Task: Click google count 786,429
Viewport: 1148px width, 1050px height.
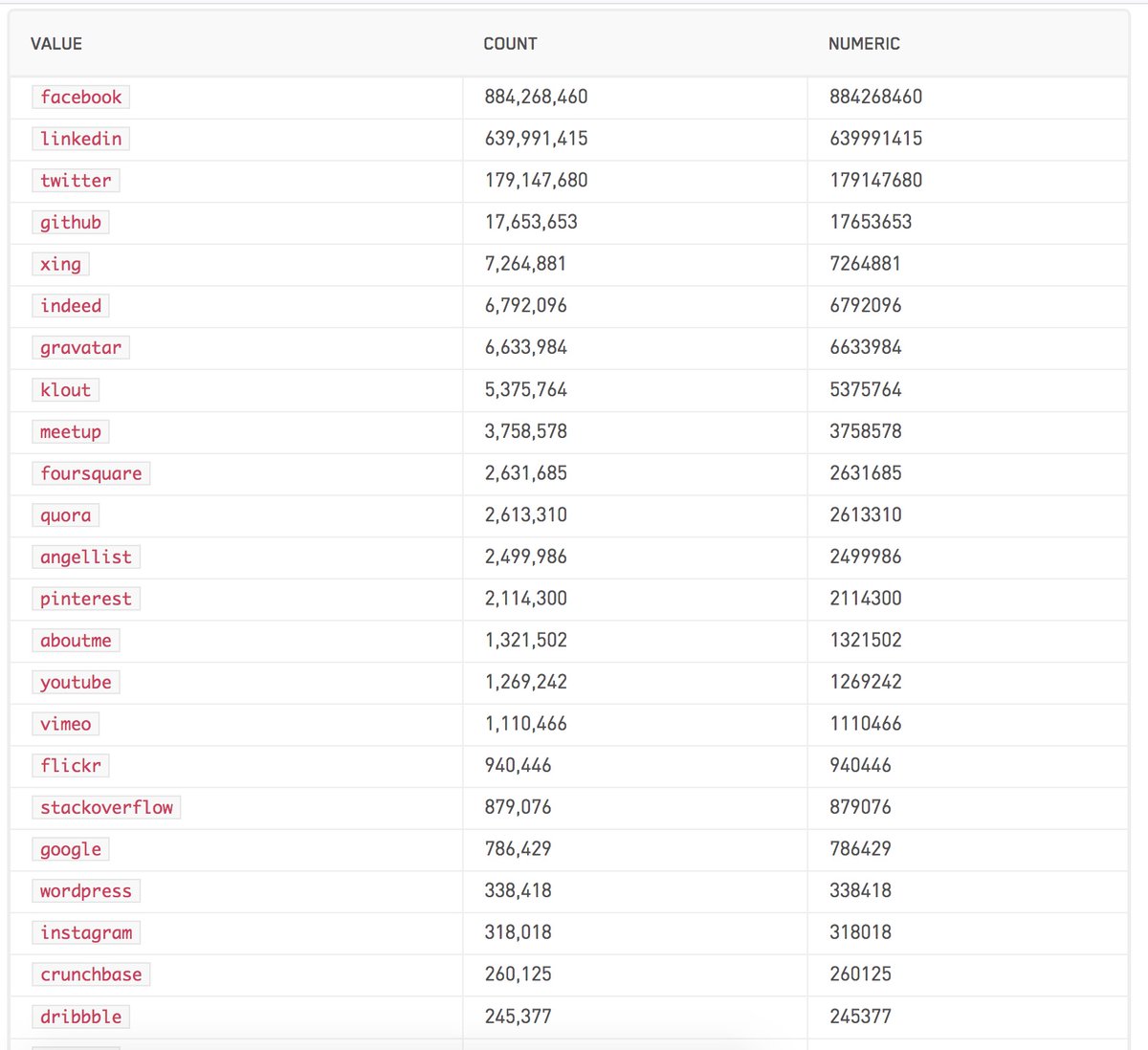Action: pyautogui.click(x=518, y=849)
